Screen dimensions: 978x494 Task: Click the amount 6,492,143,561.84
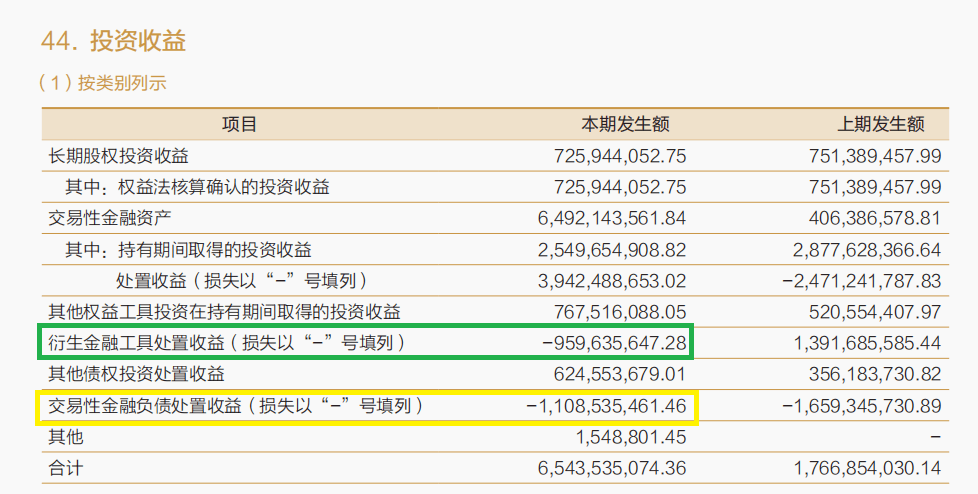click(x=612, y=218)
